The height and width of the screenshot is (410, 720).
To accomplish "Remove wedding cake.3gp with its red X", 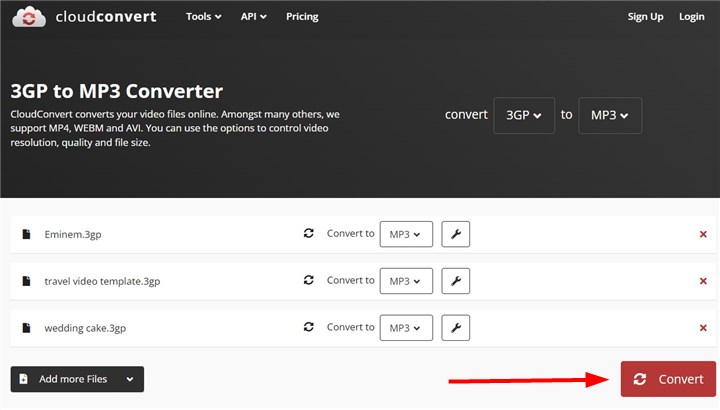I will click(x=703, y=328).
